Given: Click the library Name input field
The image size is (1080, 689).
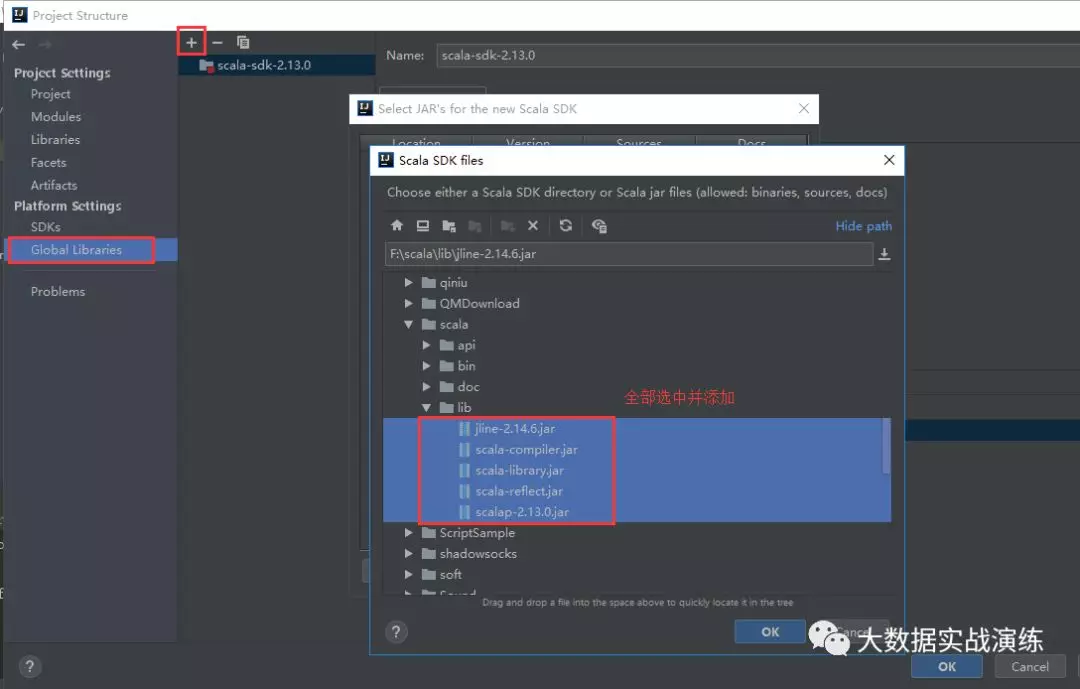Looking at the screenshot, I should pos(758,55).
